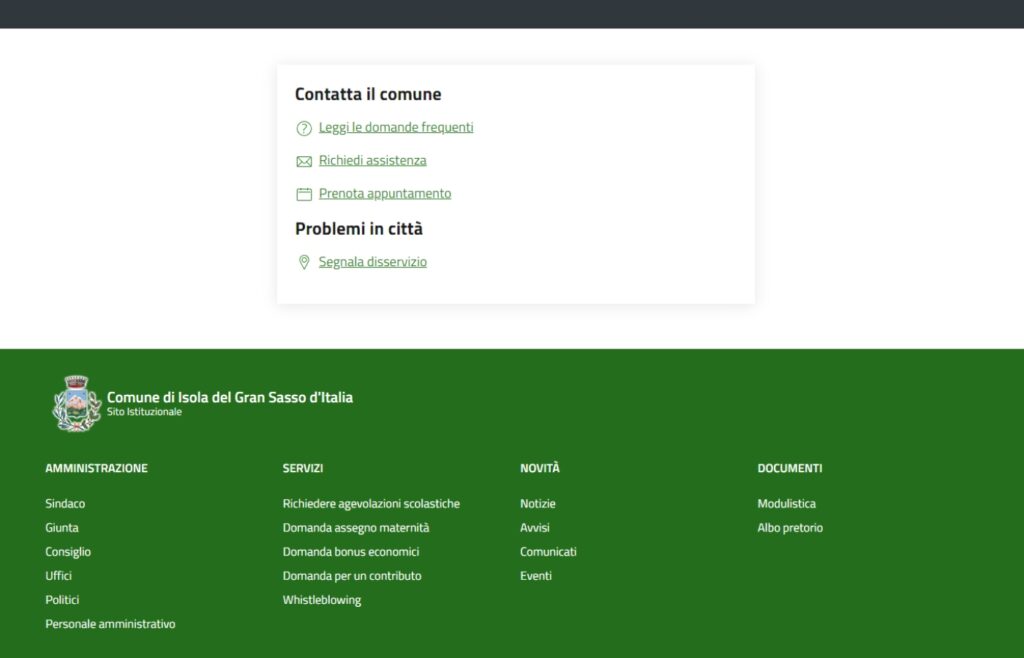
Task: Click the map pin icon beside Segnala disservizio
Action: click(304, 262)
